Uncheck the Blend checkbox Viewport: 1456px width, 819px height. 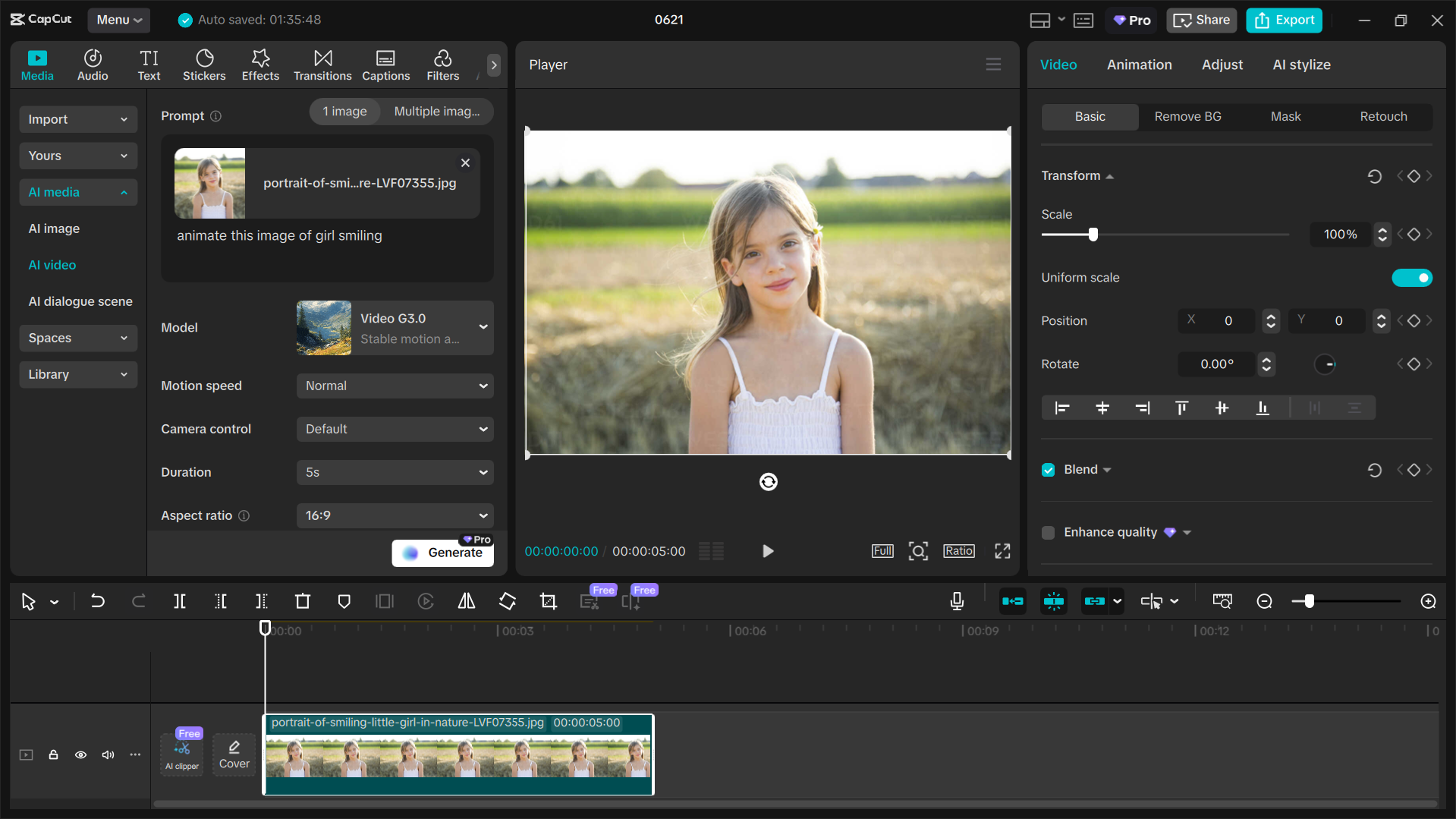(x=1049, y=470)
